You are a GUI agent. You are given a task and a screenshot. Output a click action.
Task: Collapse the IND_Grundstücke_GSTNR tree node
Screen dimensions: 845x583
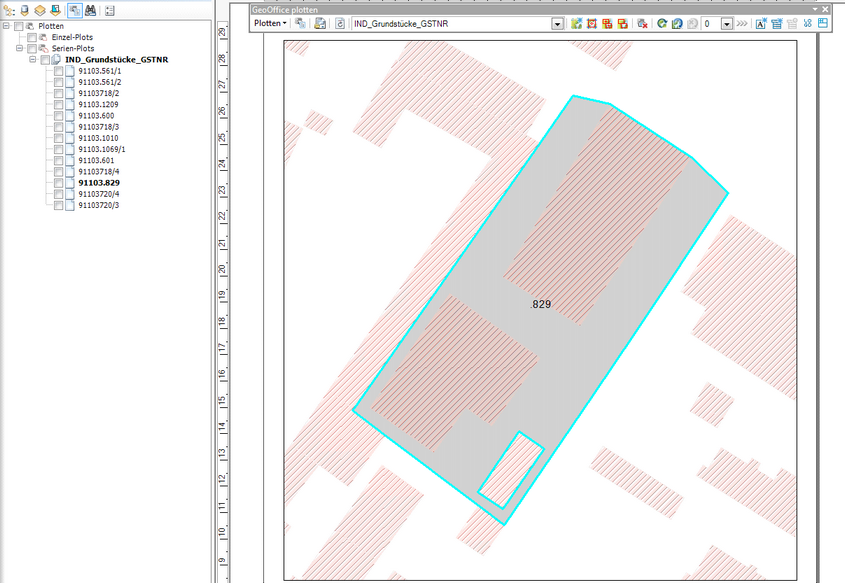coord(33,60)
